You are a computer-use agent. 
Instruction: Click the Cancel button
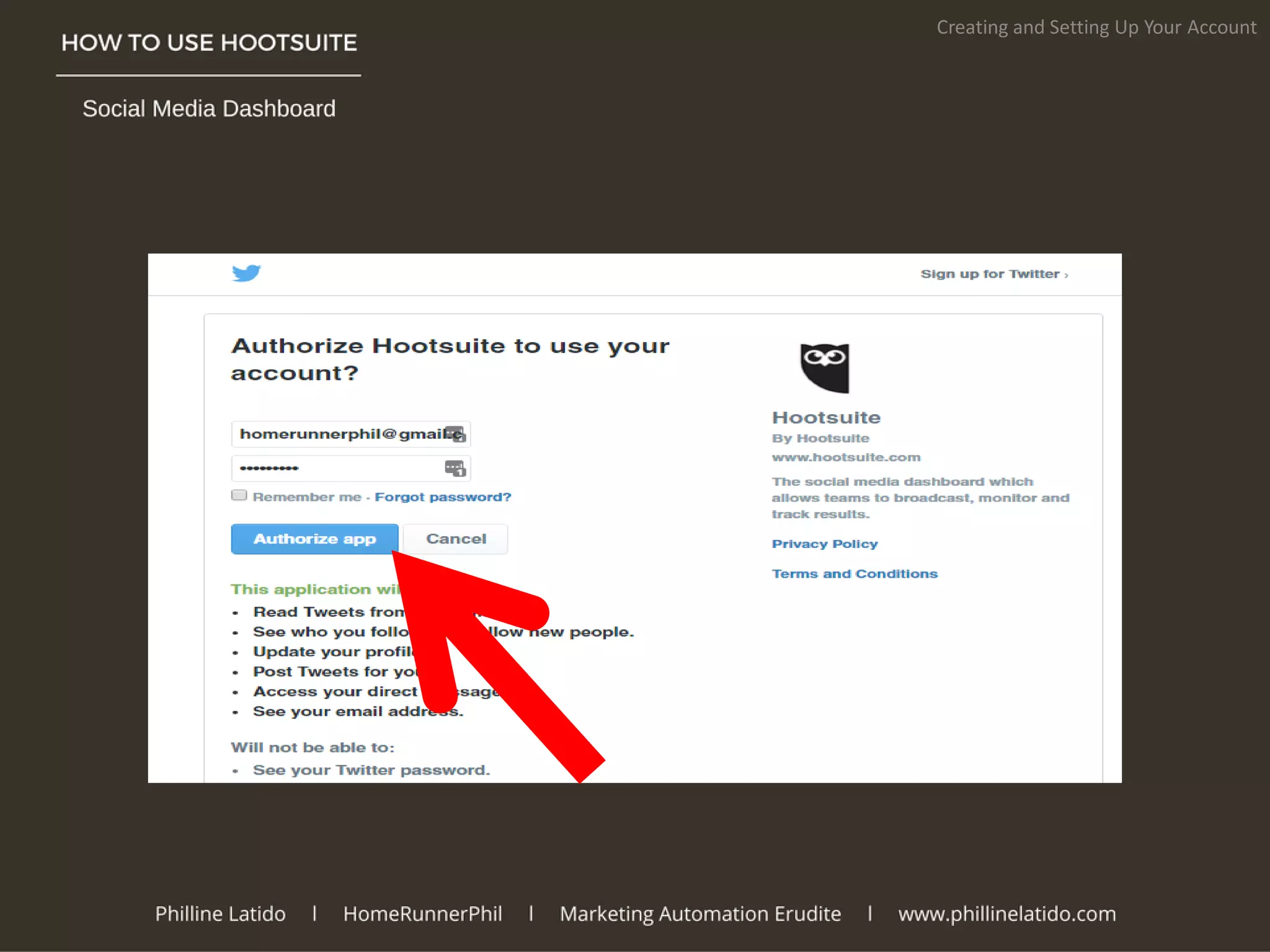(x=456, y=539)
